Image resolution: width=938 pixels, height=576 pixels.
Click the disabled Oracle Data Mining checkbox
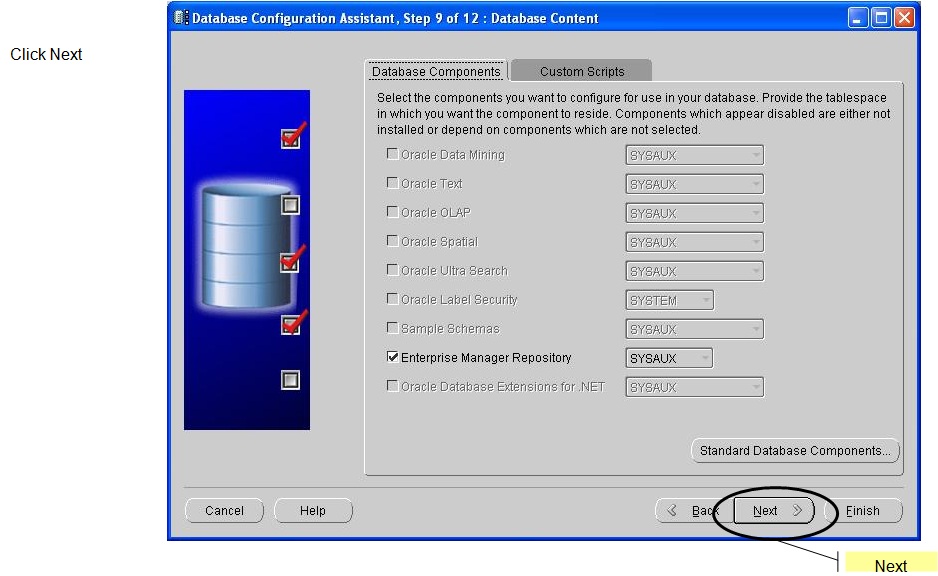pos(392,154)
